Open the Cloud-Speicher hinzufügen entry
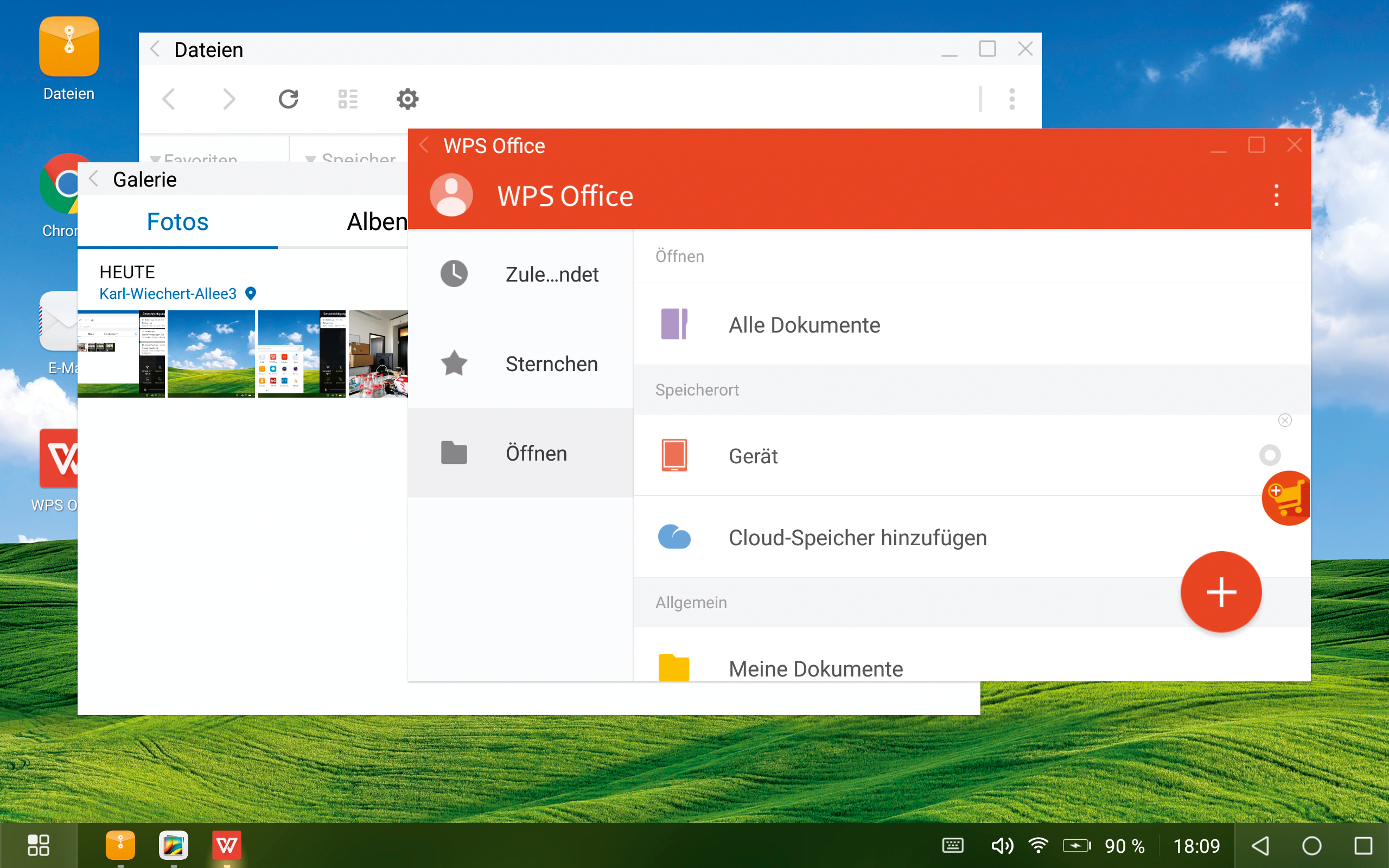 857,537
